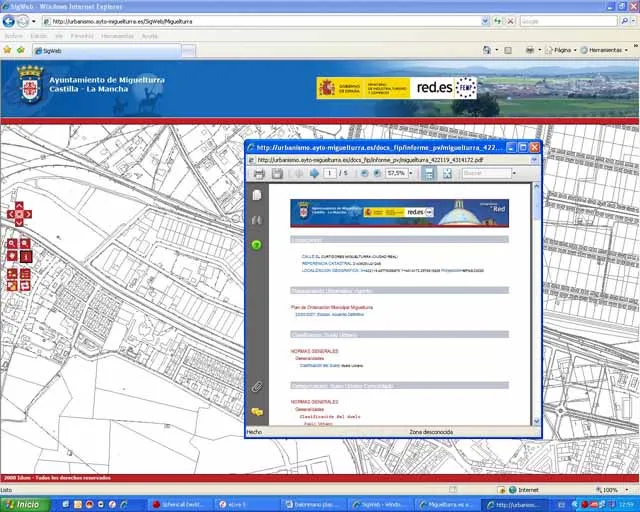Open the 100% page zoom dropdown in status bar
The image size is (640, 512).
627,490
